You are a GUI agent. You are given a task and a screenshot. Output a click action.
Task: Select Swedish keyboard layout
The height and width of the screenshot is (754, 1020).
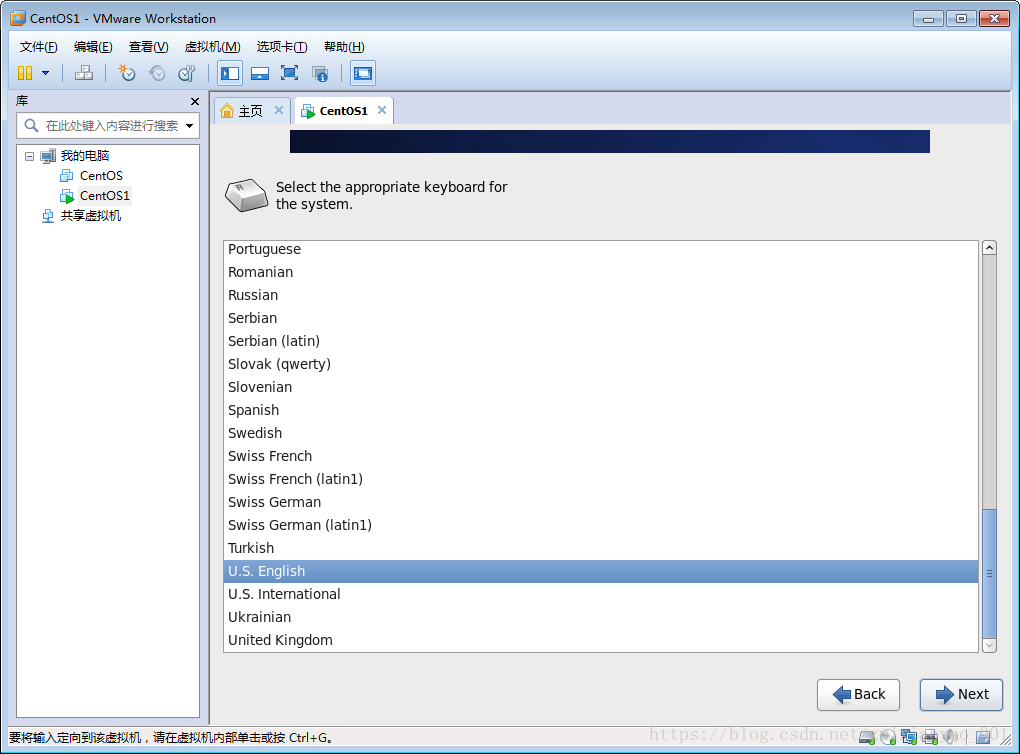tap(601, 433)
